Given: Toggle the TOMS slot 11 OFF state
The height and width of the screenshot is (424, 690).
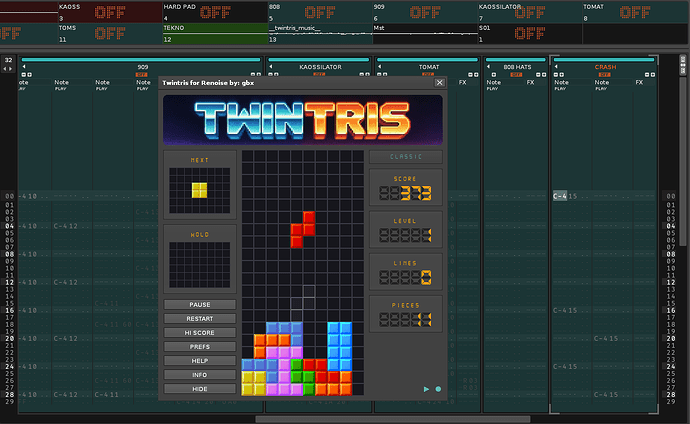Looking at the screenshot, I should click(110, 33).
